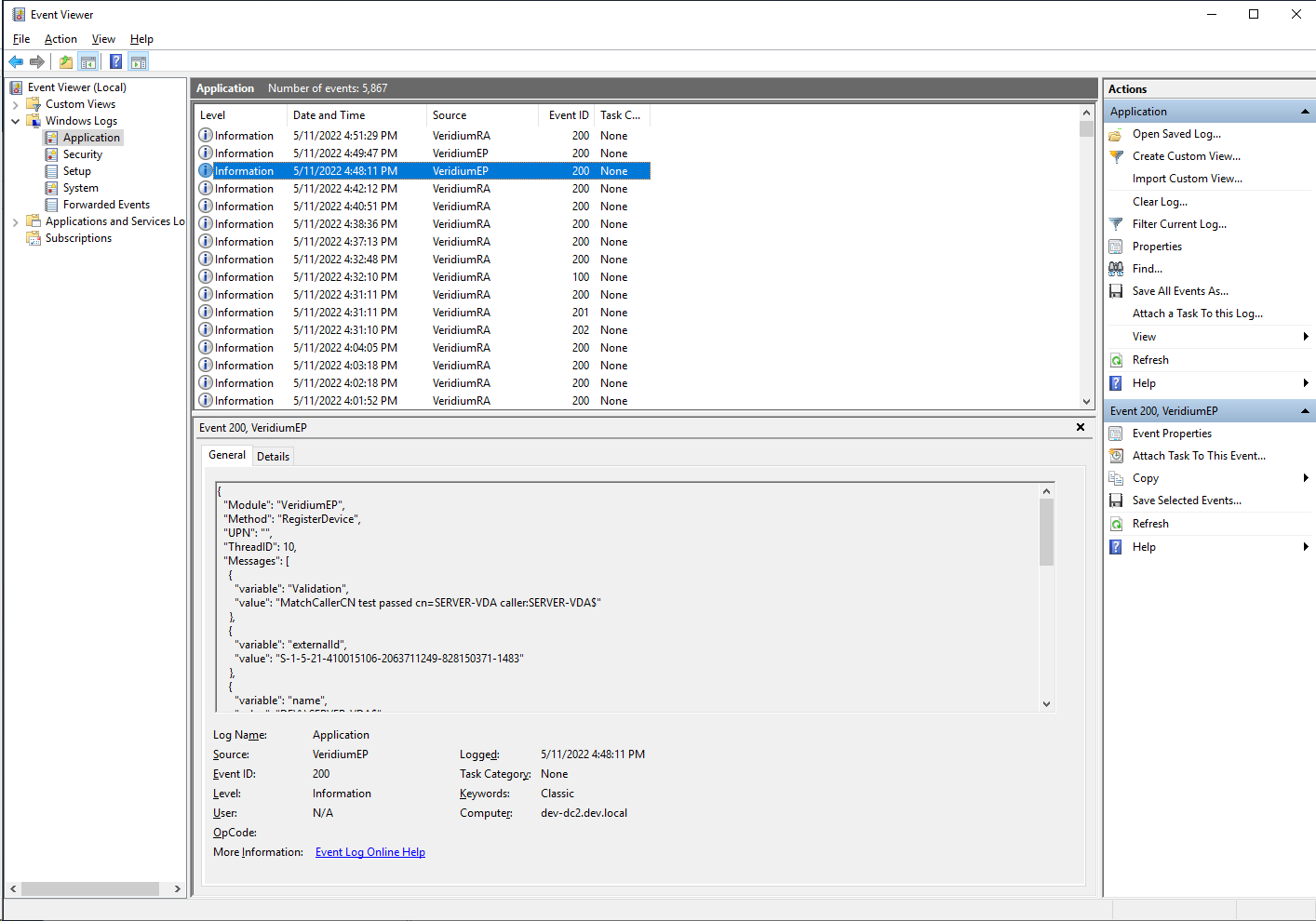
Task: Click the Create Custom View icon
Action: (x=1116, y=156)
